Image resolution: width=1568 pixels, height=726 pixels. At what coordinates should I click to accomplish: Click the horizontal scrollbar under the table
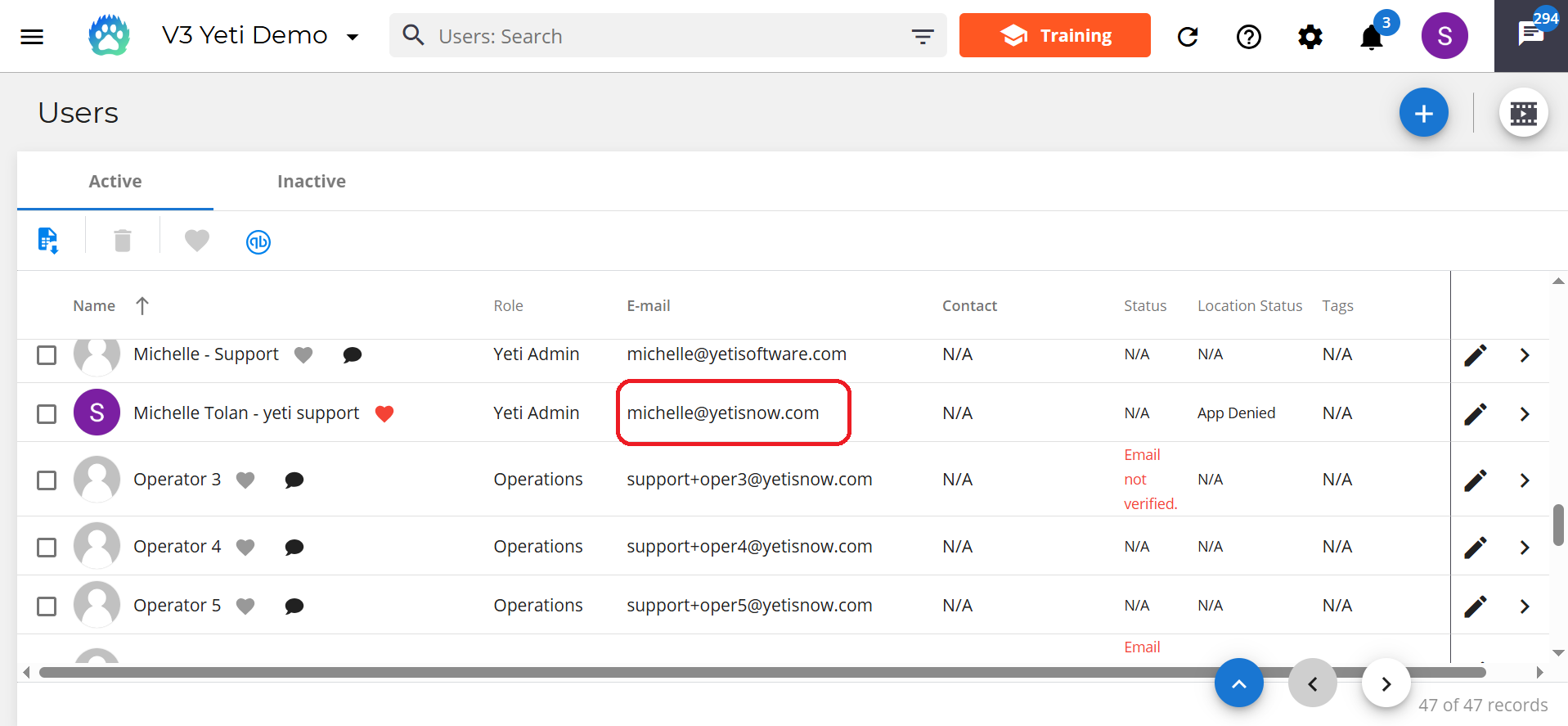(x=762, y=673)
